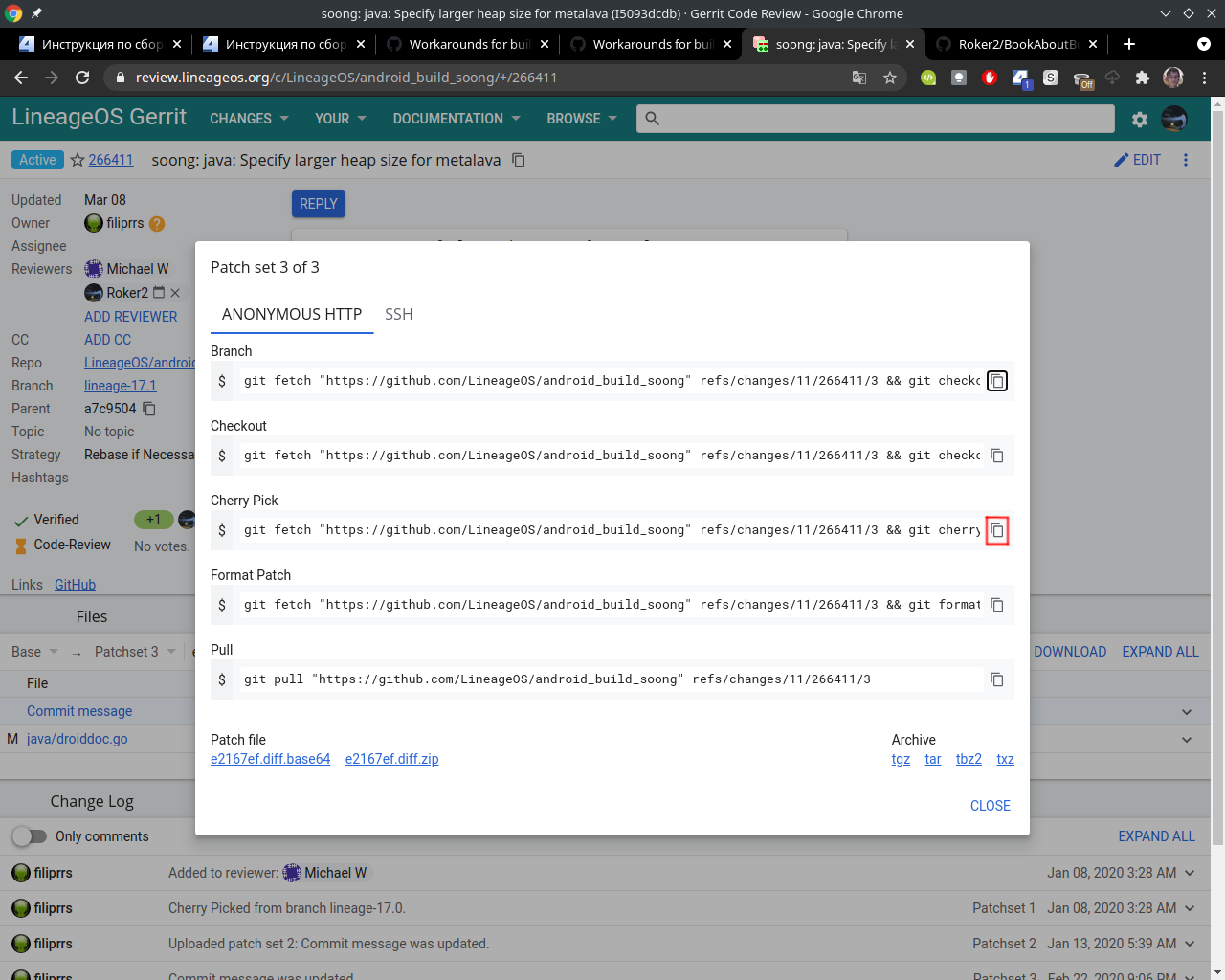Copy the git pull command
This screenshot has width=1225, height=980.
pyautogui.click(x=997, y=679)
